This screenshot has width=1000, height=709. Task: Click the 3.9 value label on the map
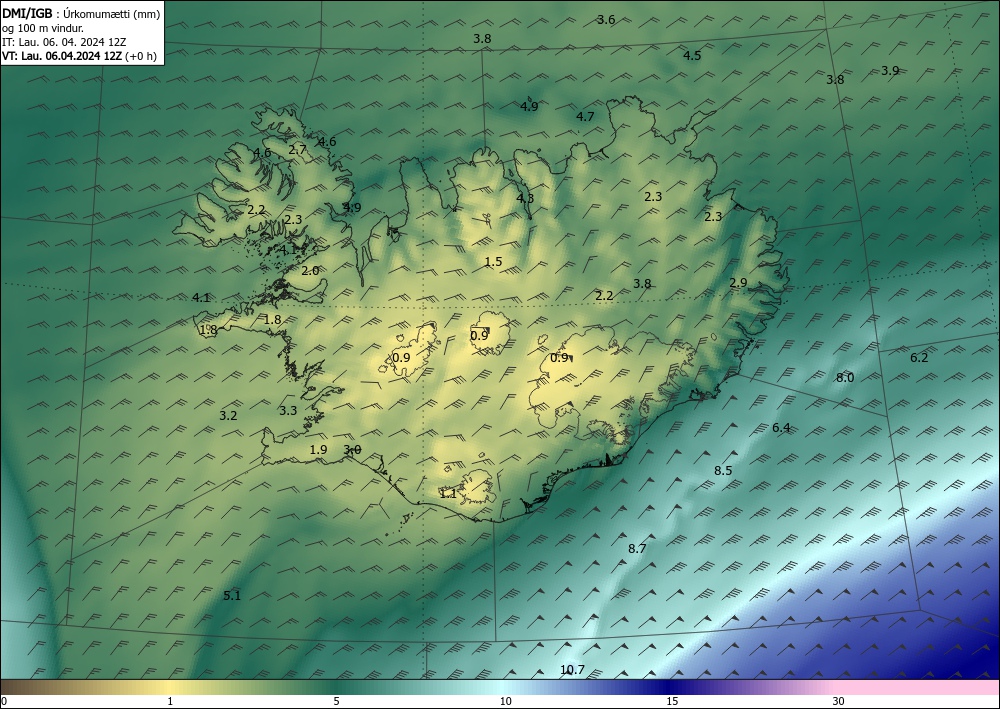pyautogui.click(x=890, y=71)
